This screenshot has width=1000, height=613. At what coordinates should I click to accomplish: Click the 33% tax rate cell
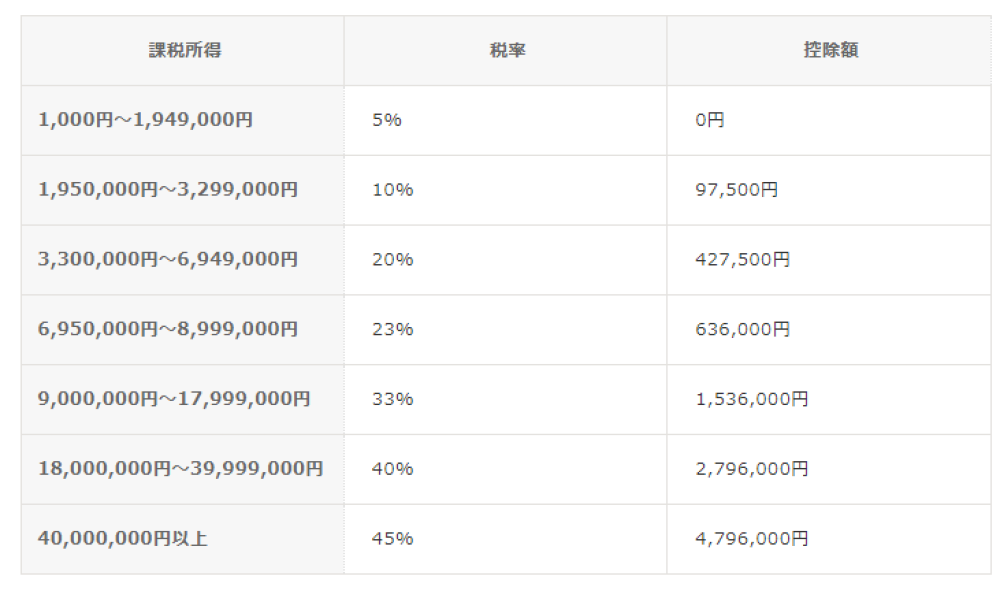506,399
